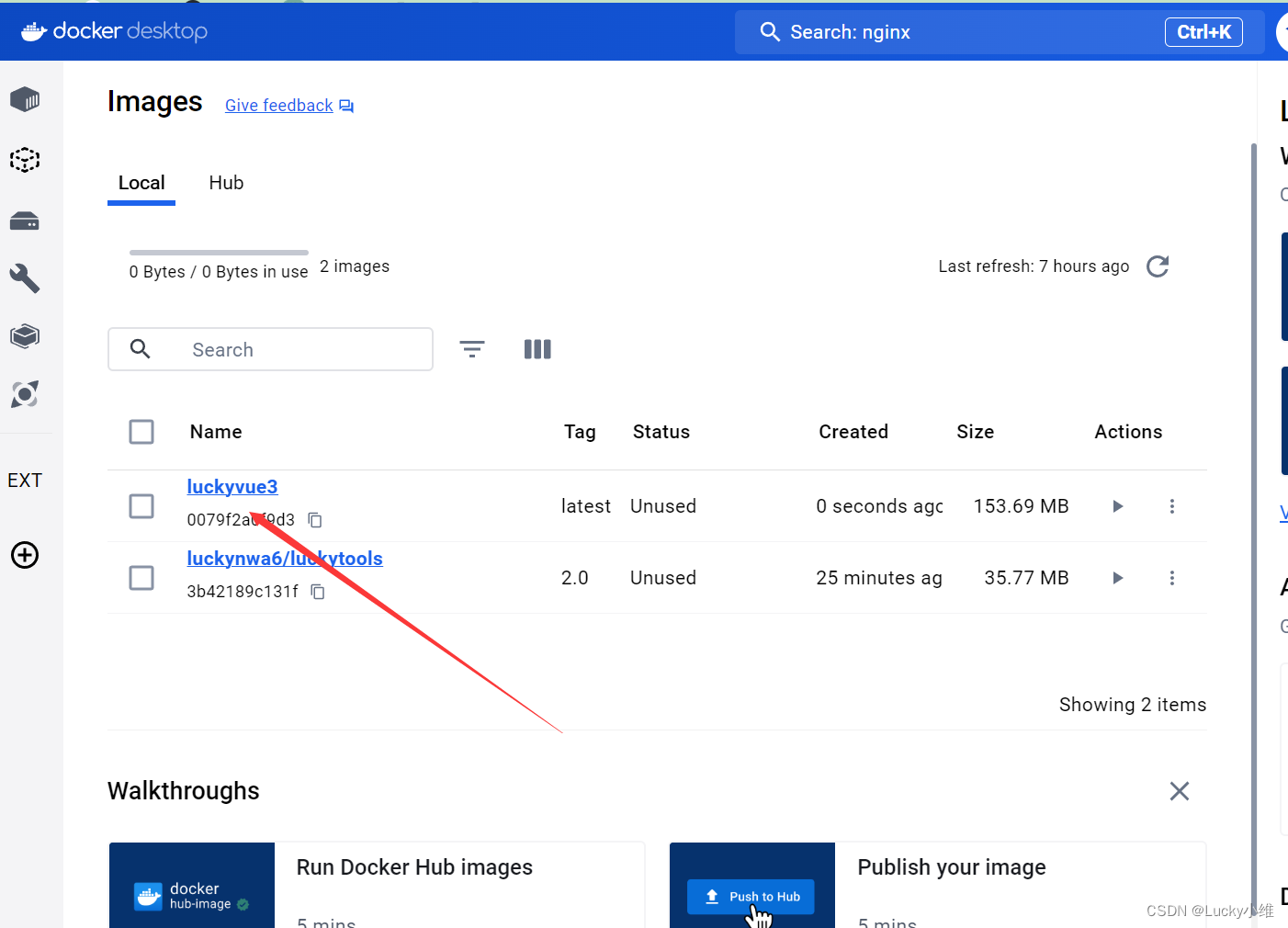
Task: Sort by the Tag column header
Action: click(580, 432)
